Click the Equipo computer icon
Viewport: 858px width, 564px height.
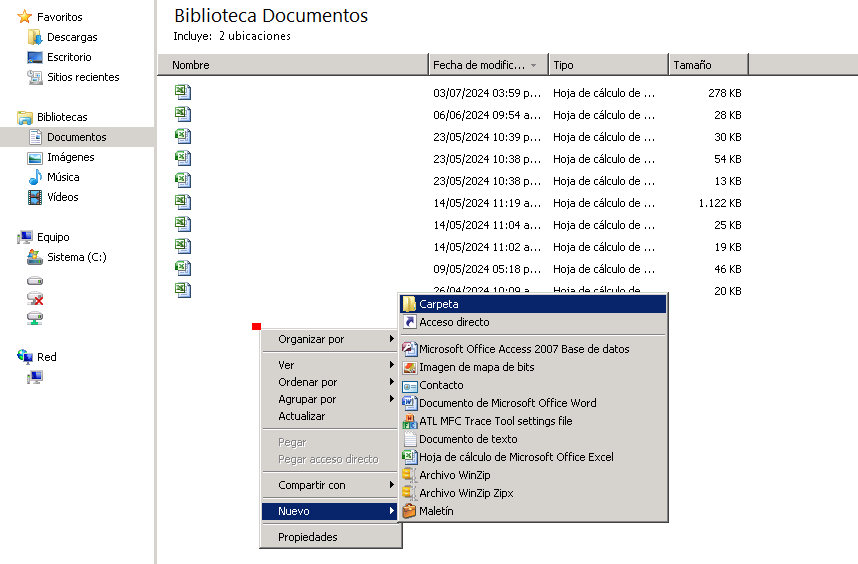pos(25,237)
